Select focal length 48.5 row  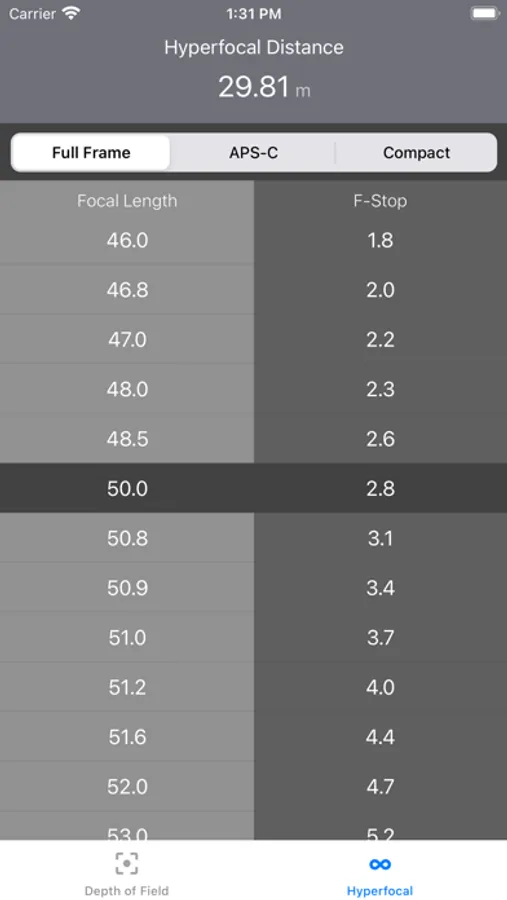tap(127, 439)
